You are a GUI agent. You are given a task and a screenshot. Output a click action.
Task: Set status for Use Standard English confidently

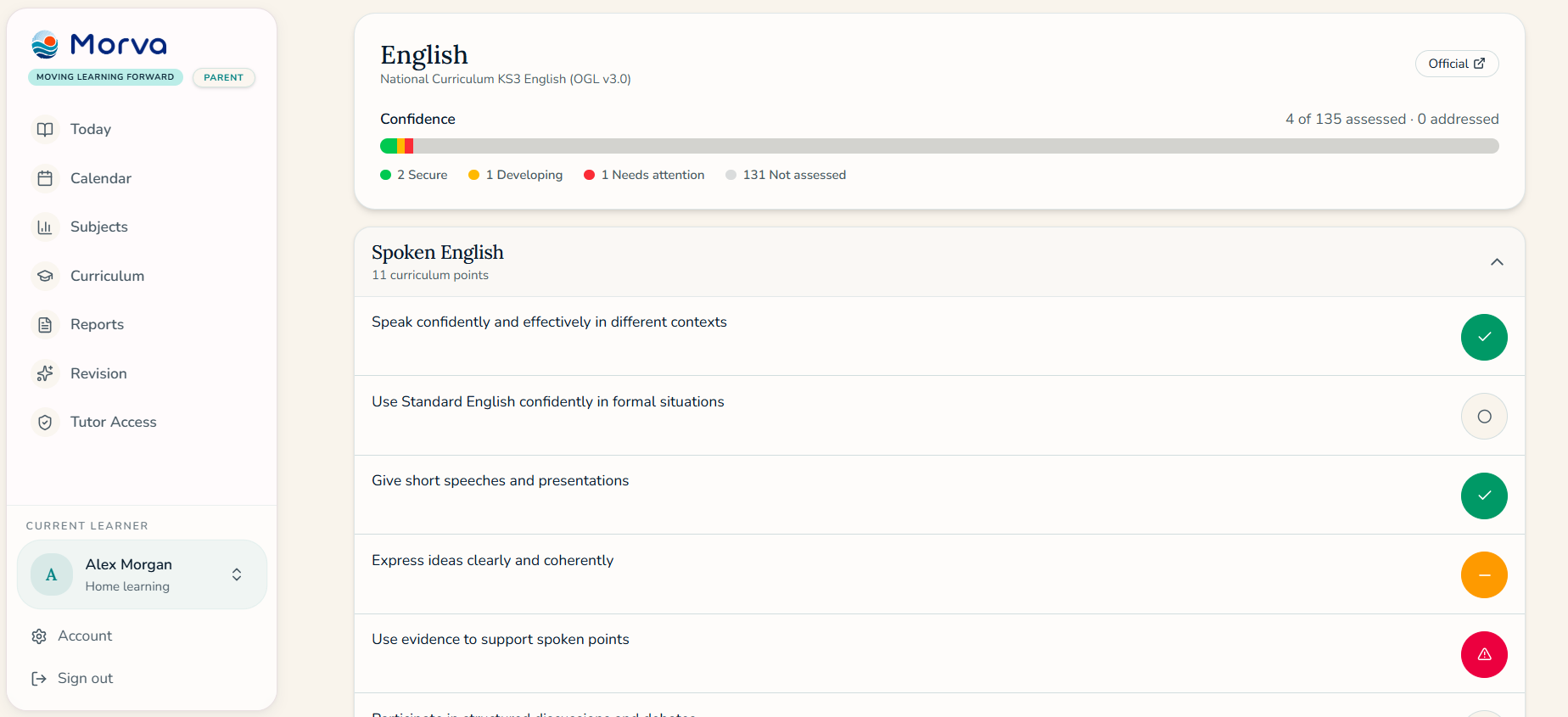(1484, 417)
